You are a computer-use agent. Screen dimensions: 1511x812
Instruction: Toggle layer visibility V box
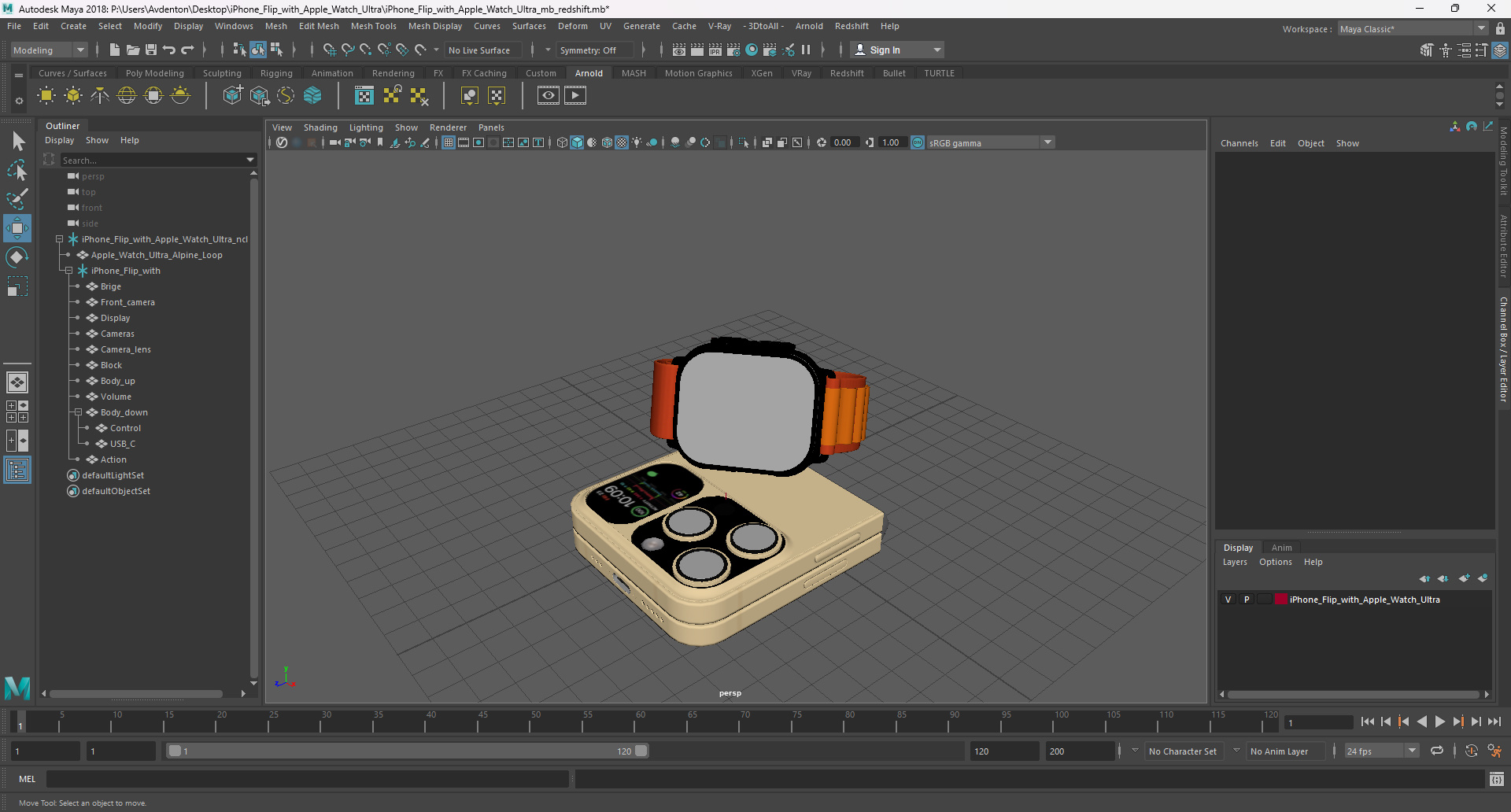point(1228,600)
